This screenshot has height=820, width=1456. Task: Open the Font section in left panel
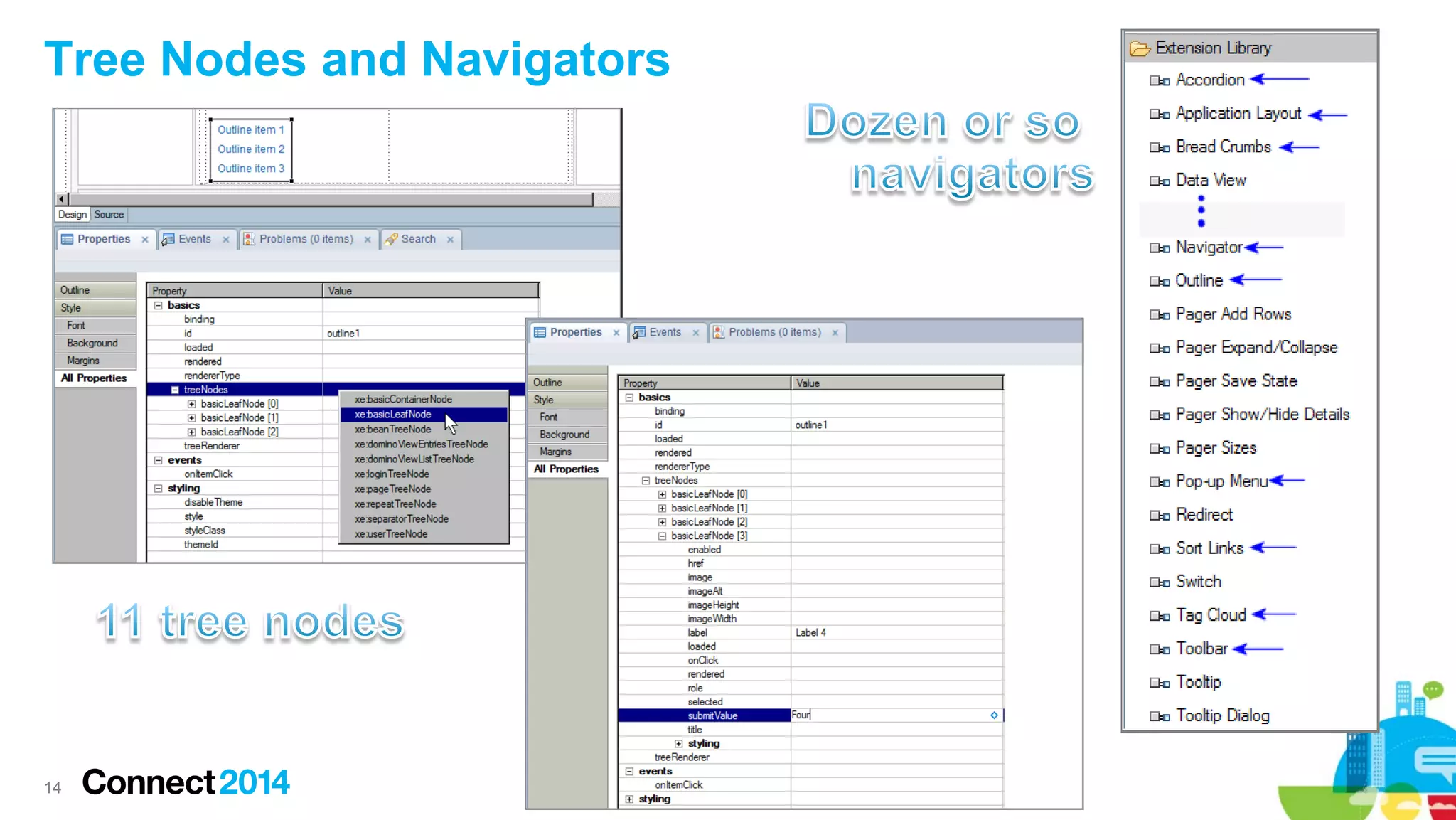pos(96,325)
